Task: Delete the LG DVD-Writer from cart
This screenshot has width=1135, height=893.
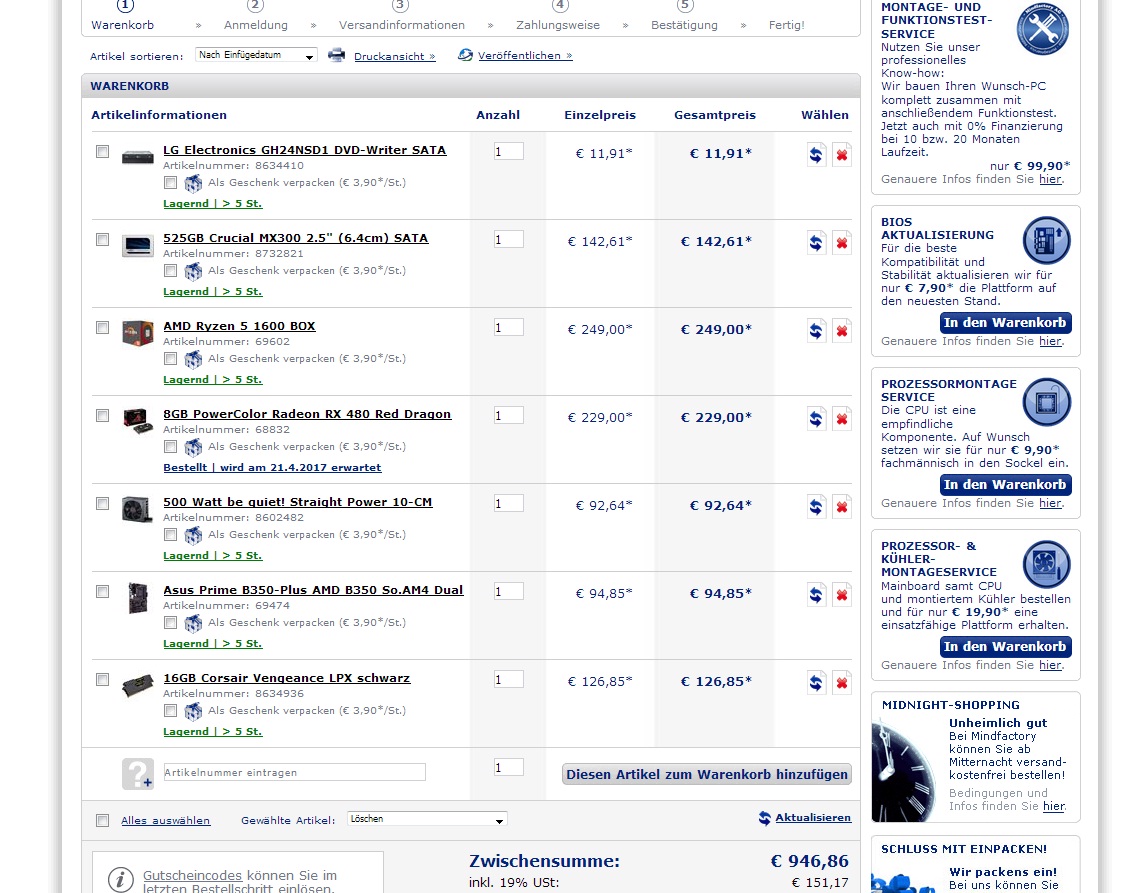Action: pyautogui.click(x=841, y=155)
